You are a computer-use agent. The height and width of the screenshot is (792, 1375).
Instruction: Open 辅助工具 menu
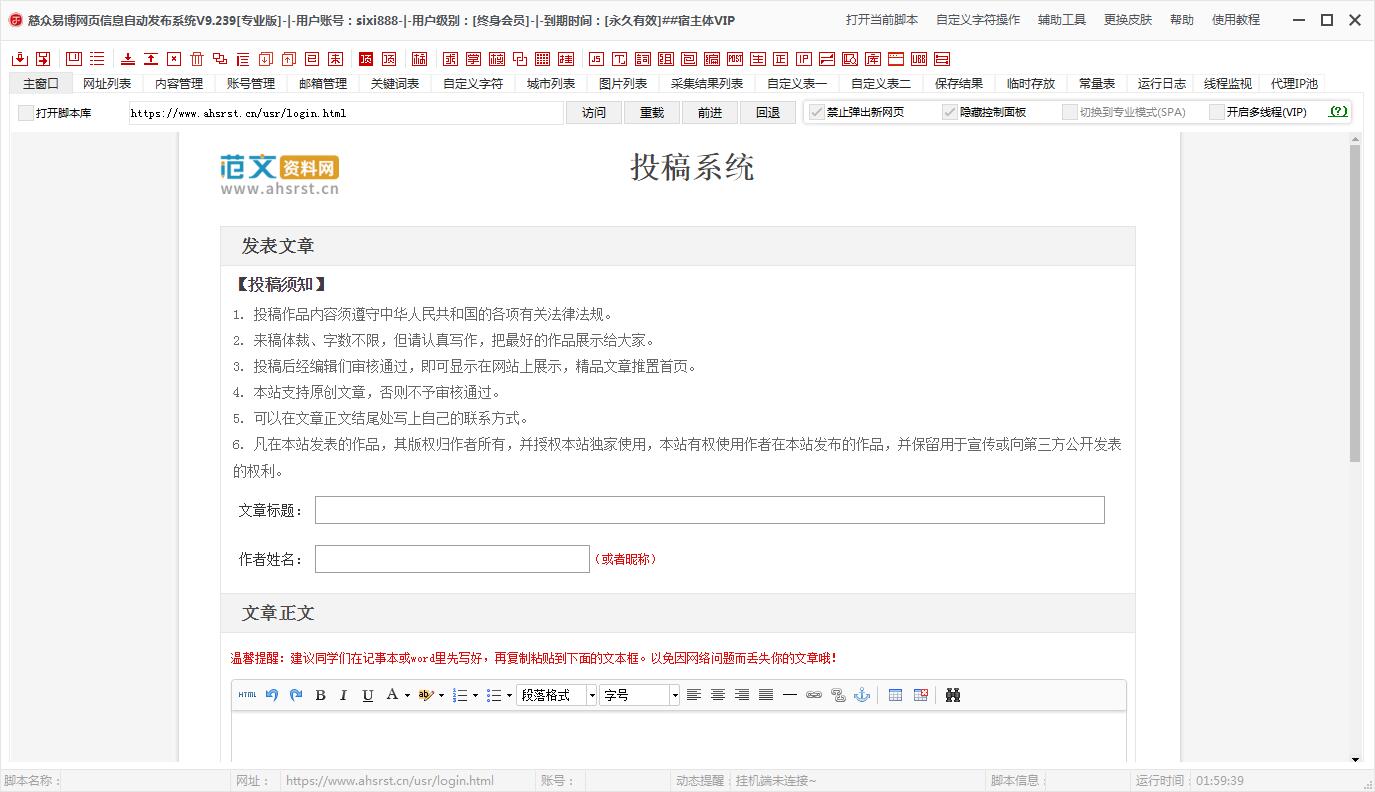tap(1062, 19)
